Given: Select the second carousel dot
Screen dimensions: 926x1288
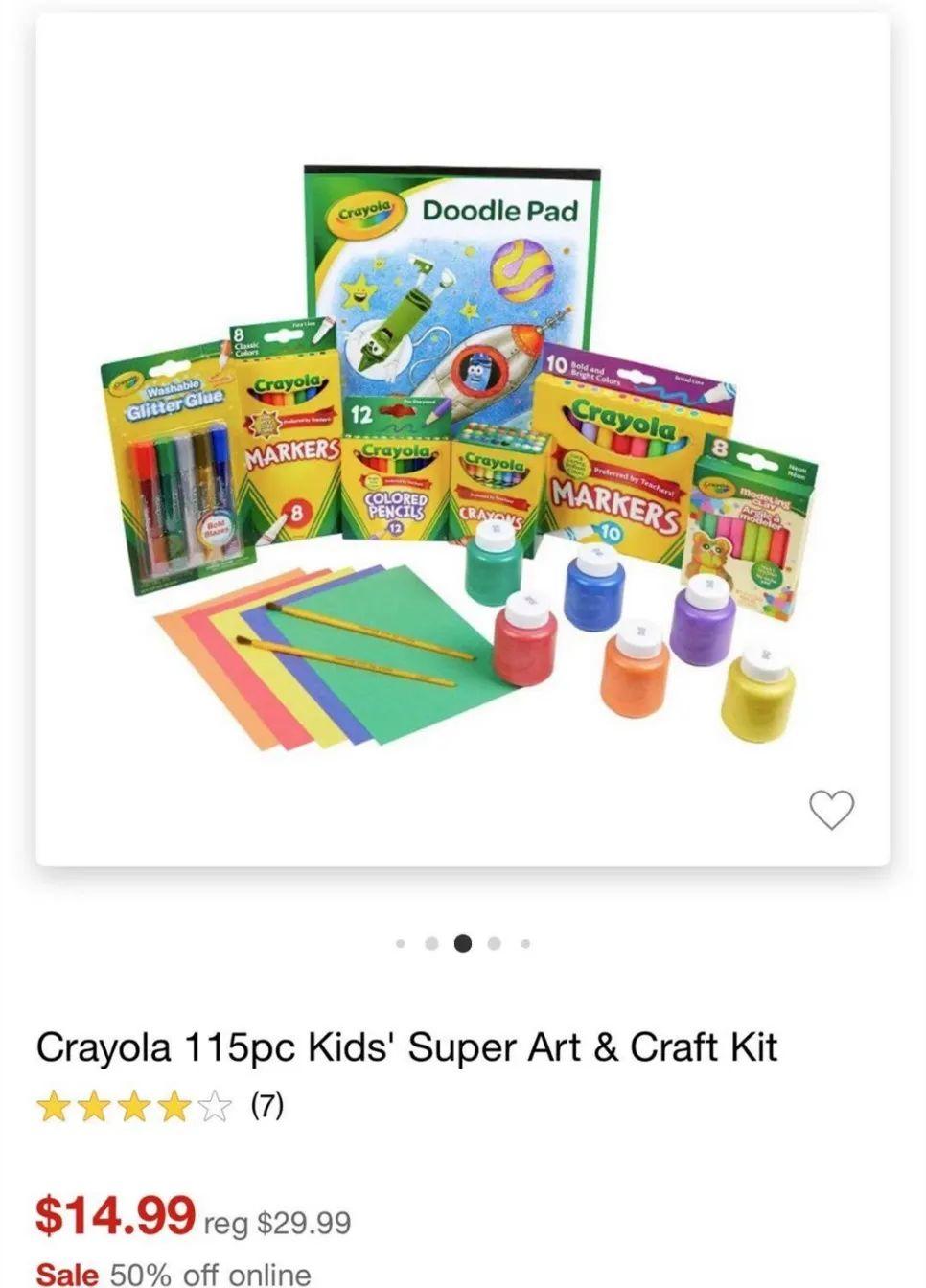Looking at the screenshot, I should pyautogui.click(x=431, y=944).
